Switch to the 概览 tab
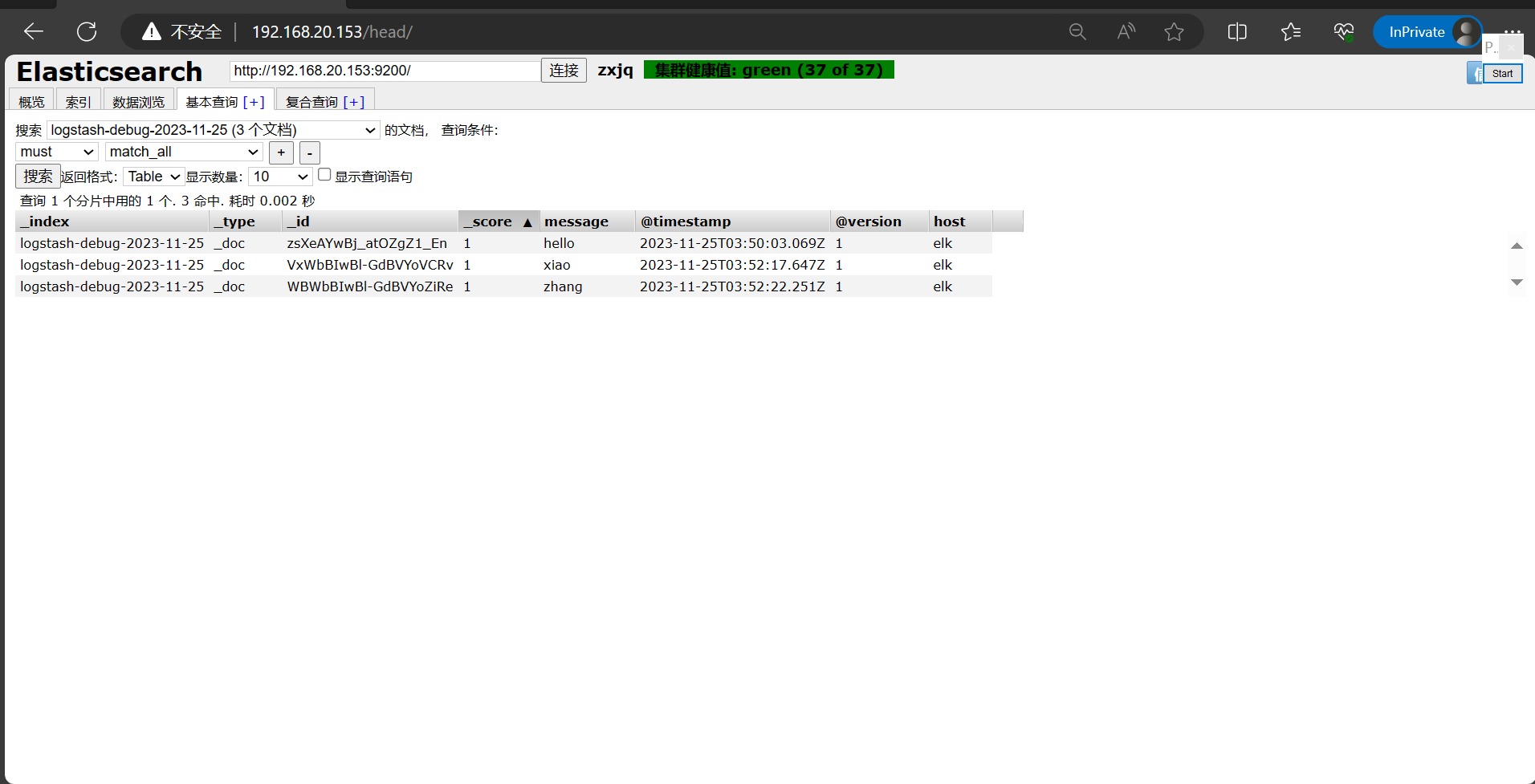 tap(32, 102)
